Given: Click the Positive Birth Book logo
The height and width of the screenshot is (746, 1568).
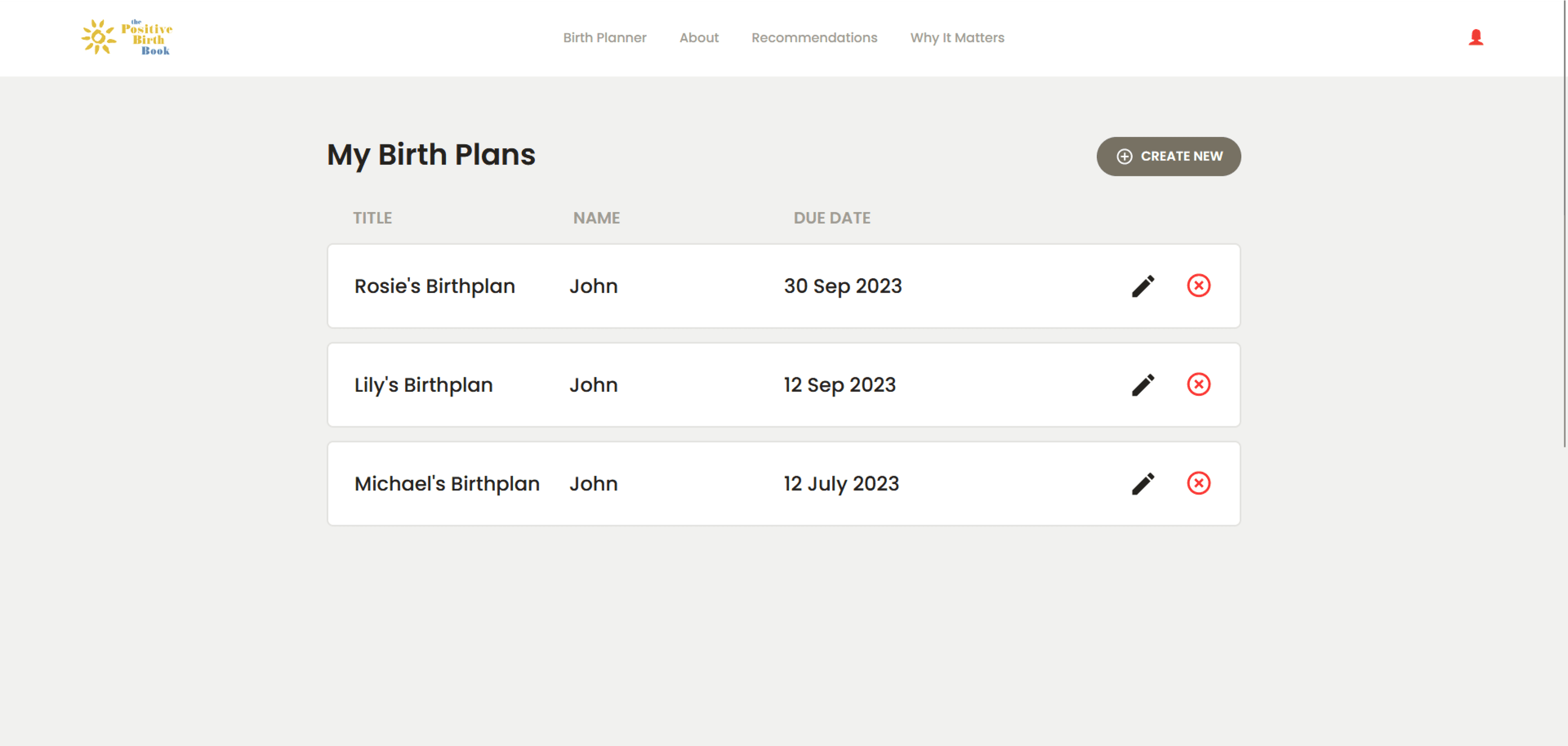Looking at the screenshot, I should (127, 38).
